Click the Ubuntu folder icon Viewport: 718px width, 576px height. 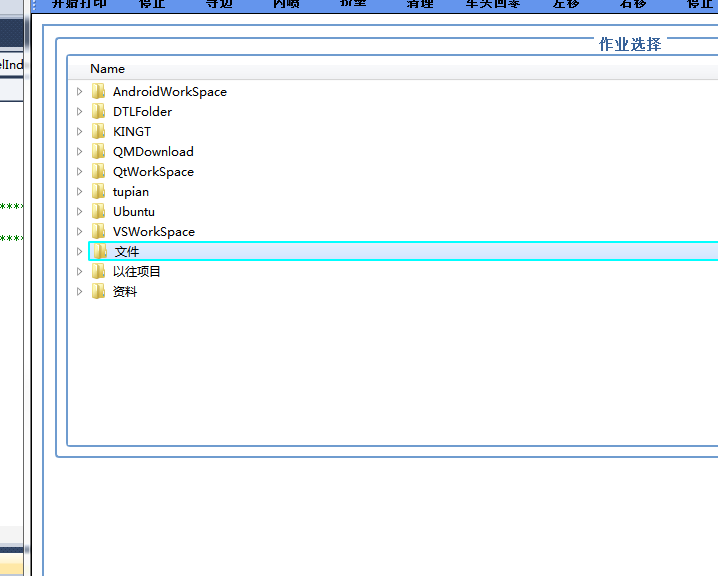pyautogui.click(x=98, y=211)
